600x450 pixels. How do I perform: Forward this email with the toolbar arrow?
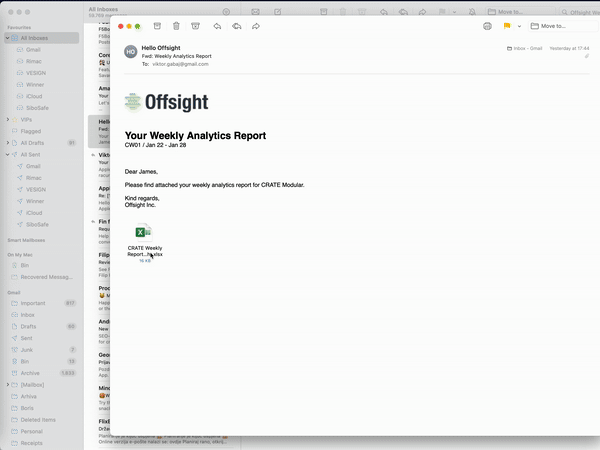pos(256,26)
